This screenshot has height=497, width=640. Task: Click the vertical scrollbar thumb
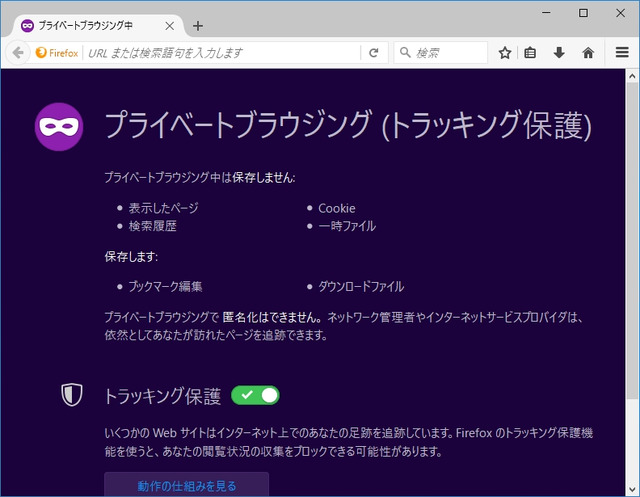tap(632, 241)
